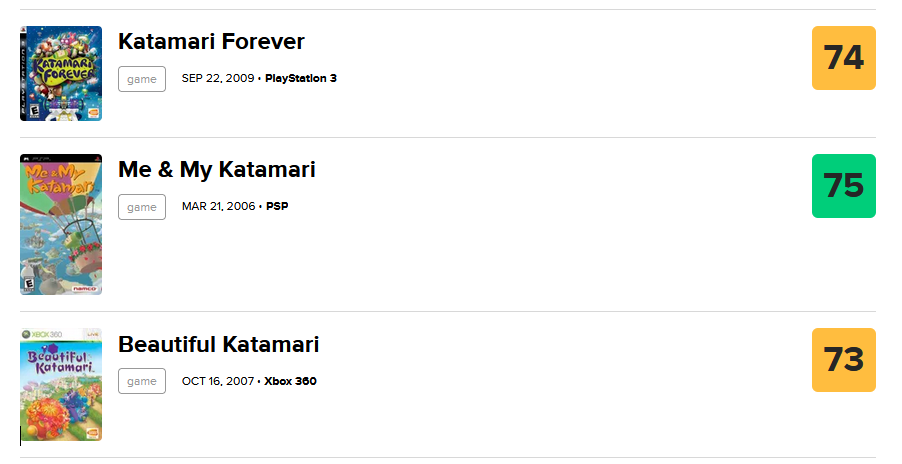This screenshot has height=464, width=902.
Task: Select the Xbox 360 platform label
Action: 291,381
